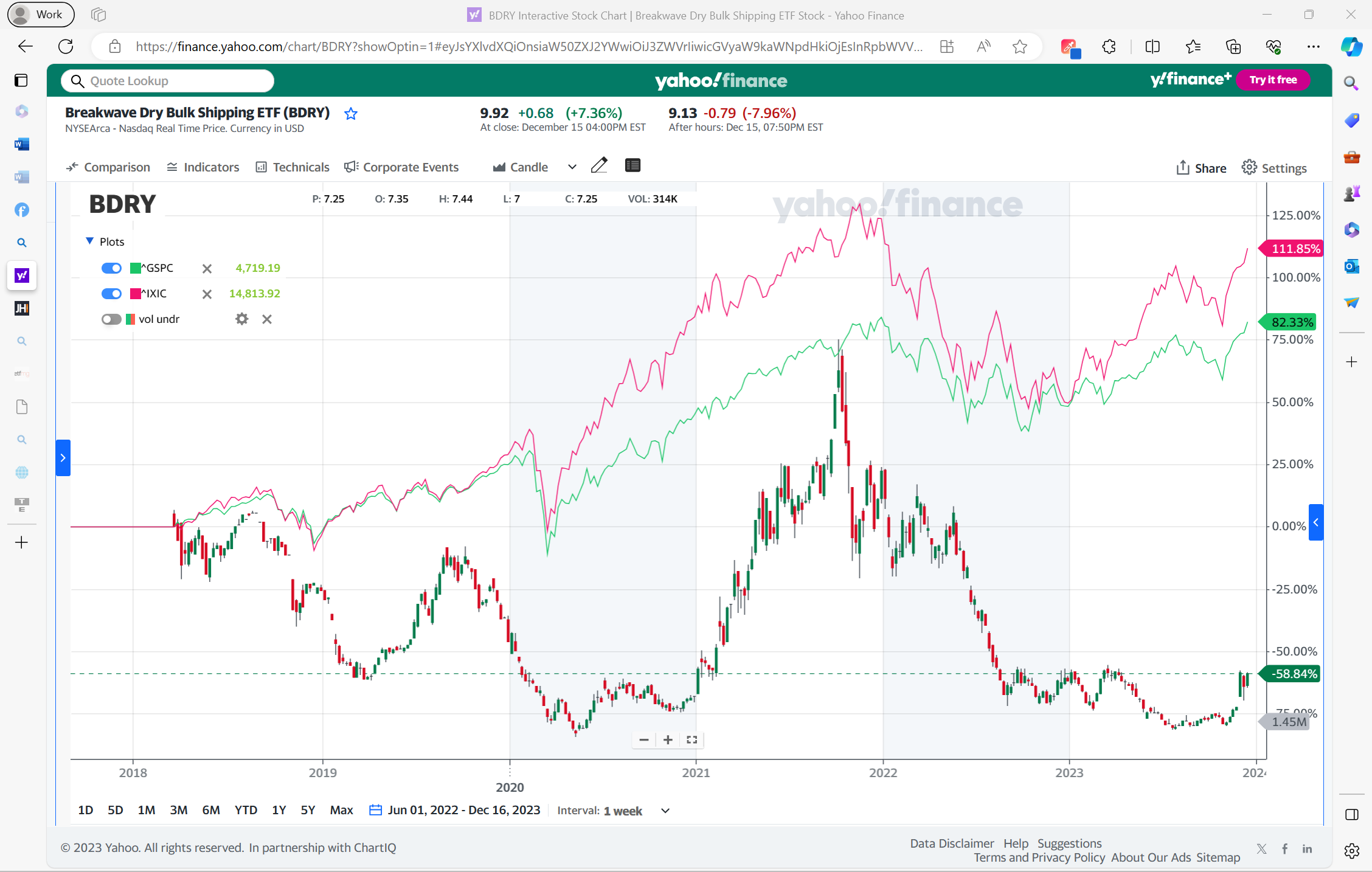1372x872 pixels.
Task: Remove the ^GSPC comparison plot
Action: [x=207, y=269]
